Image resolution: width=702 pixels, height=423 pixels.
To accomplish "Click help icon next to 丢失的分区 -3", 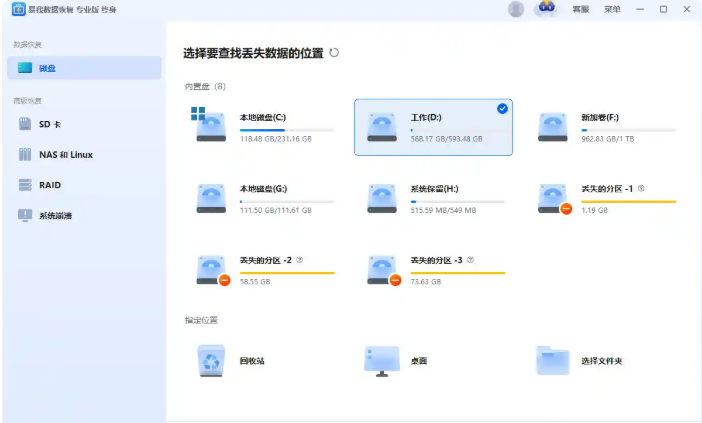I will (470, 260).
